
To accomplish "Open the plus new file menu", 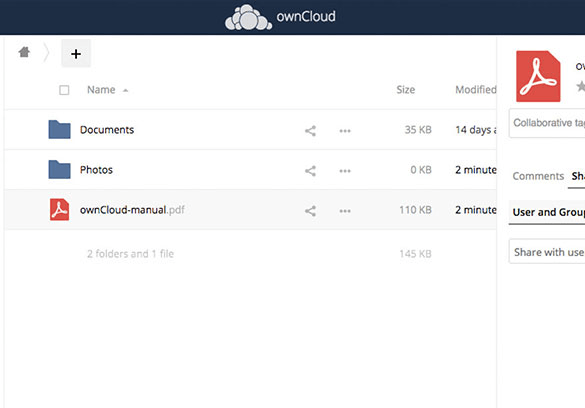I will point(76,54).
